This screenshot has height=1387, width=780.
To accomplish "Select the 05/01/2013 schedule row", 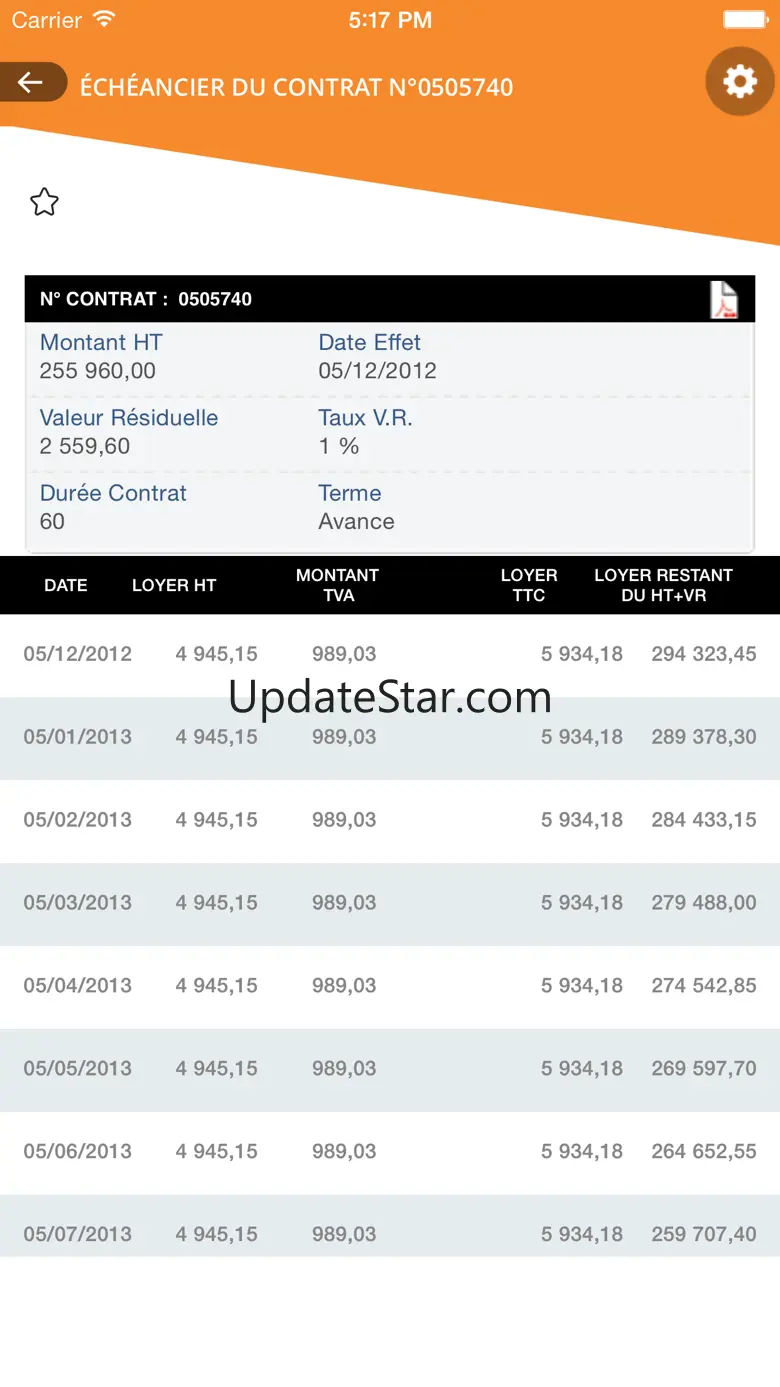I will [x=390, y=738].
